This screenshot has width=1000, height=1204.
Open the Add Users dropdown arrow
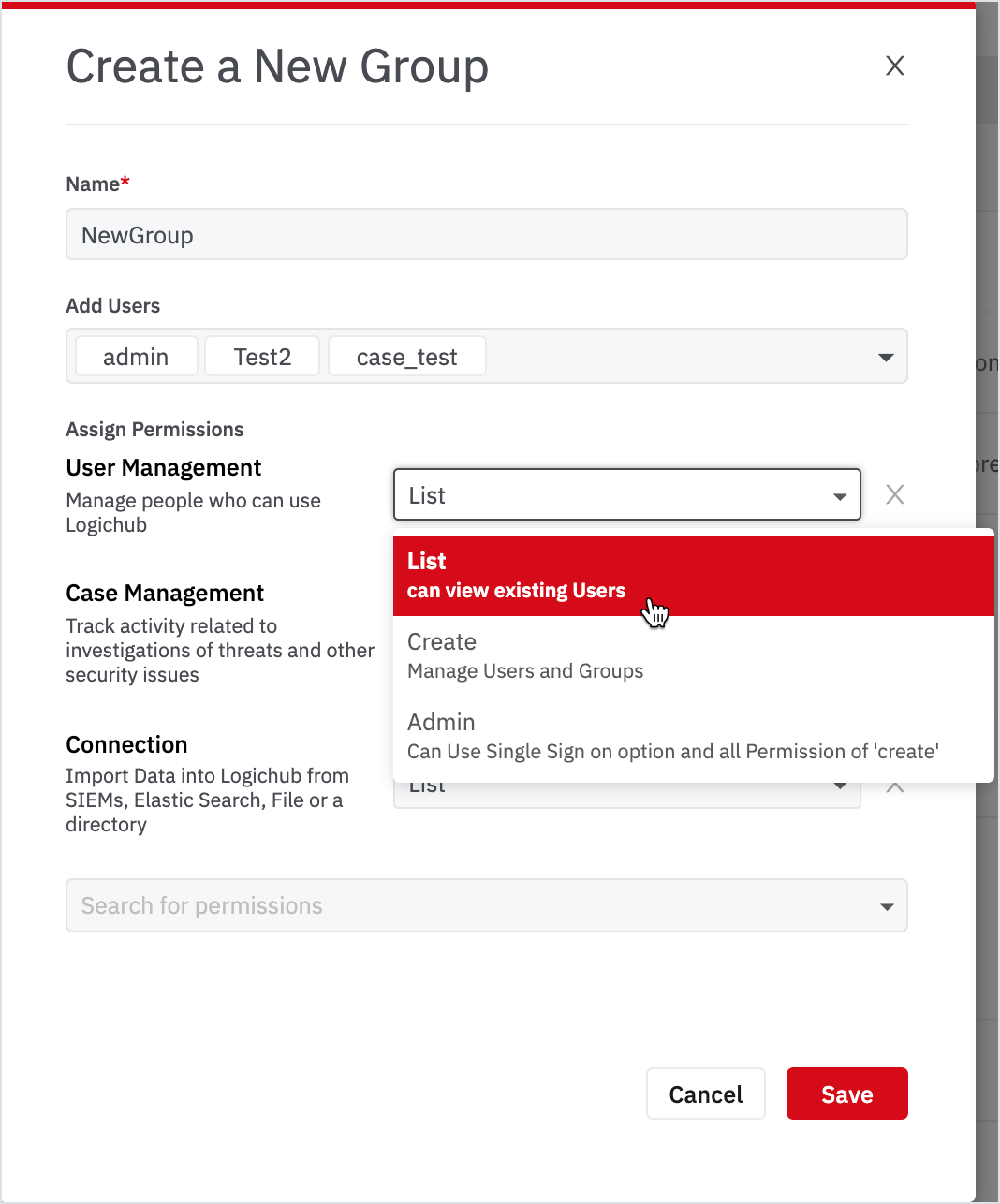coord(886,357)
